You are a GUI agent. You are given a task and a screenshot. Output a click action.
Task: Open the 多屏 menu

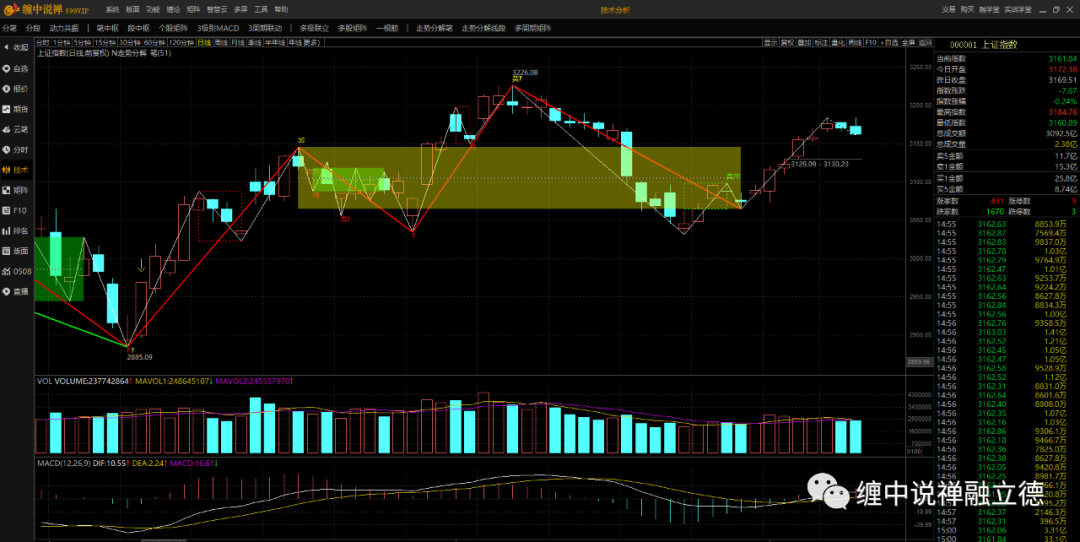tap(240, 10)
